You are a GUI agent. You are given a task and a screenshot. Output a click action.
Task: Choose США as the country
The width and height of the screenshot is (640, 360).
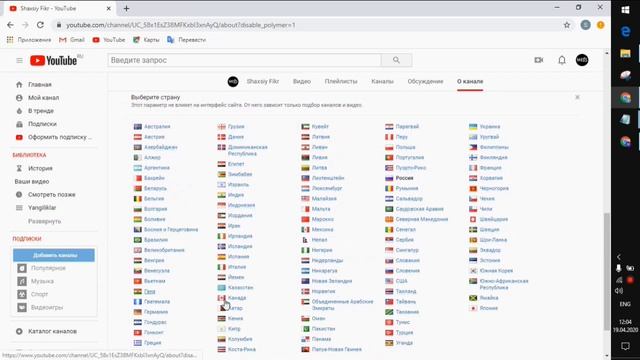pyautogui.click(x=402, y=281)
